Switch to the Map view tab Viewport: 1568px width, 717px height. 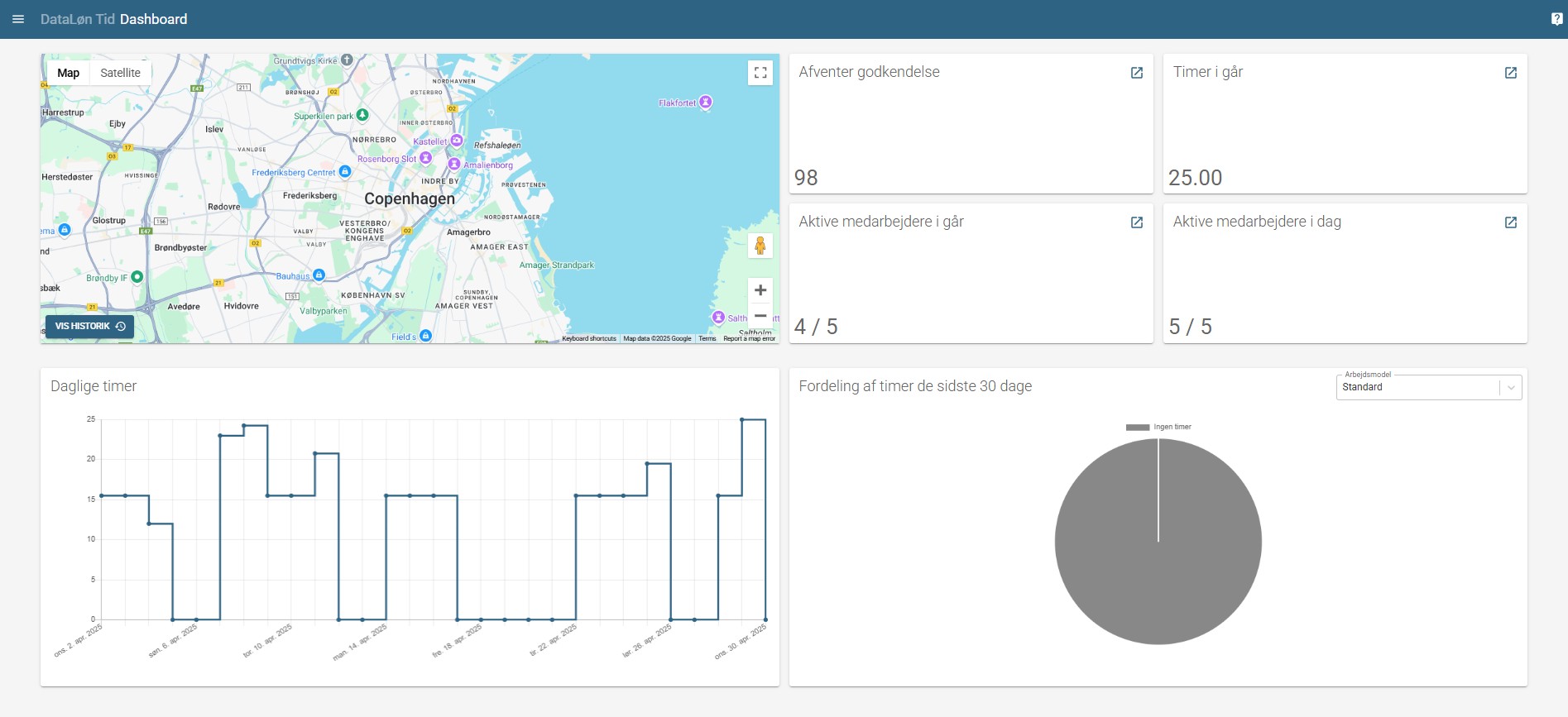pos(69,73)
